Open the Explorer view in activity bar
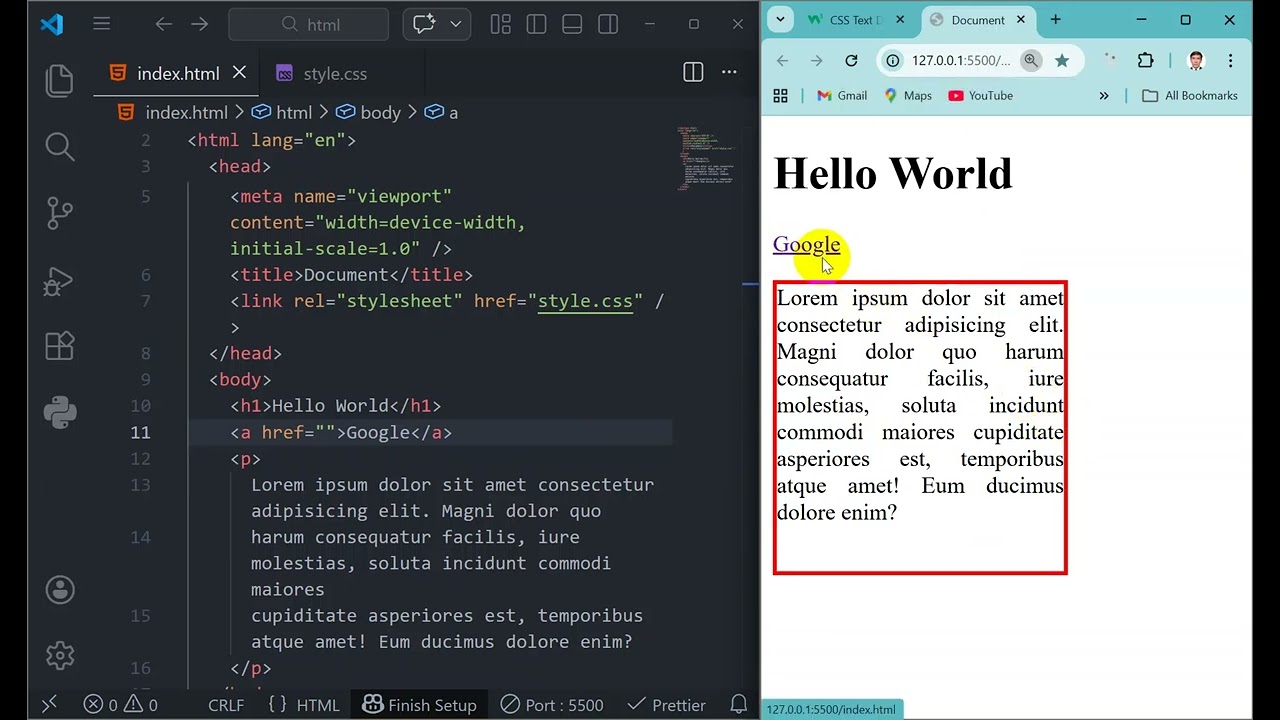The width and height of the screenshot is (1280, 720). [60, 81]
